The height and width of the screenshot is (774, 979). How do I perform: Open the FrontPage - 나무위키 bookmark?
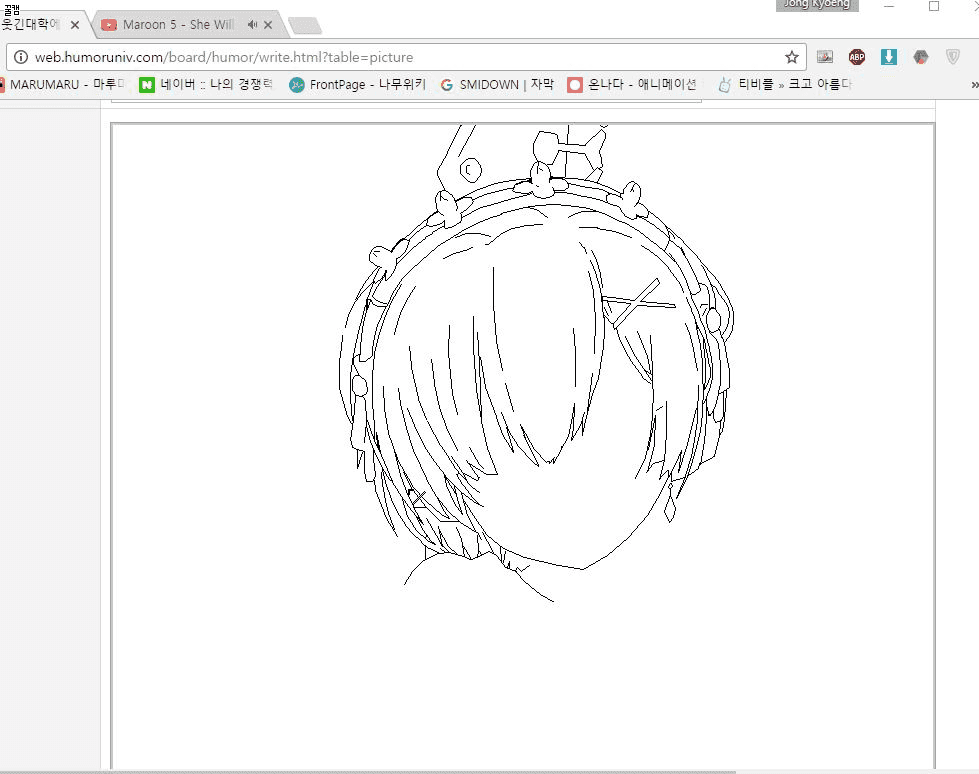pos(357,84)
